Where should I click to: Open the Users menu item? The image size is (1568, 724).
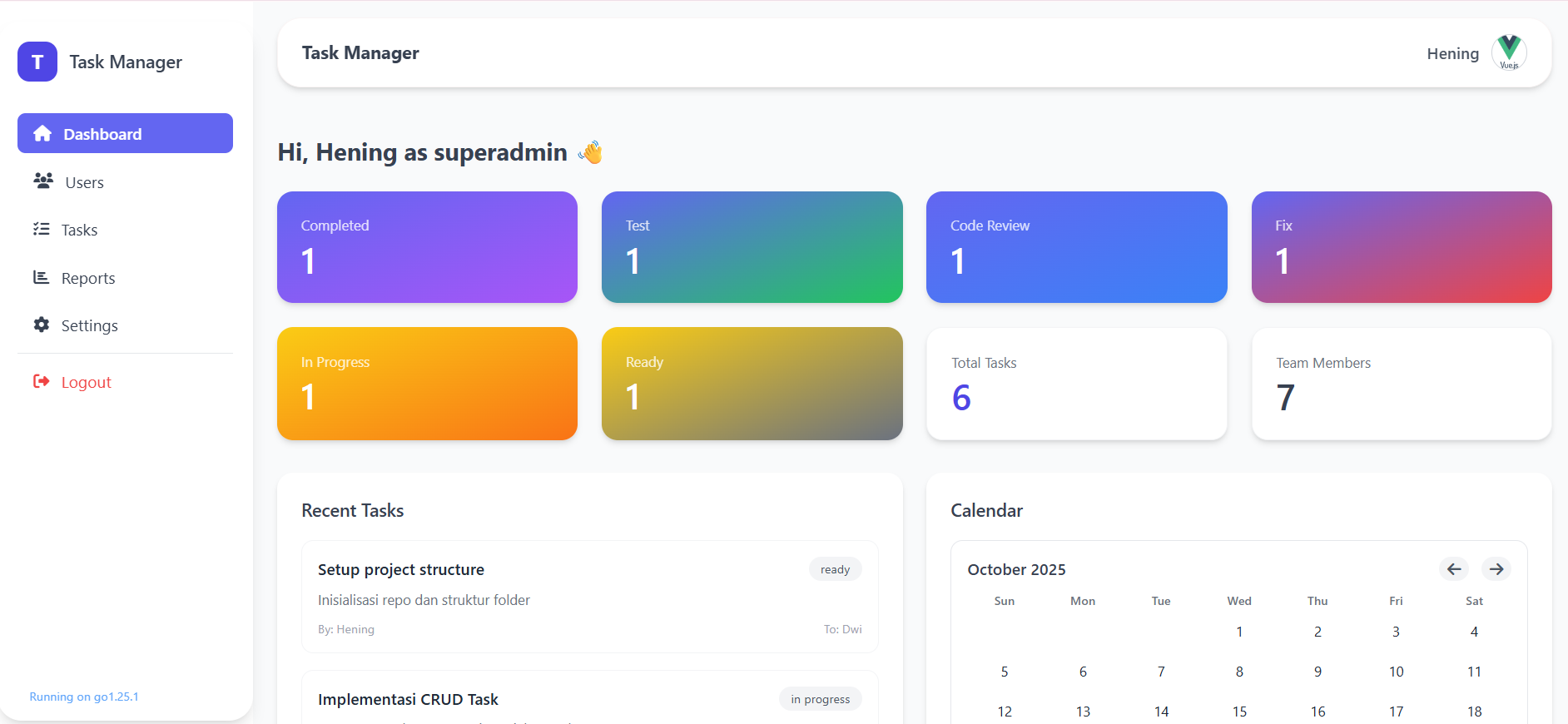(84, 182)
